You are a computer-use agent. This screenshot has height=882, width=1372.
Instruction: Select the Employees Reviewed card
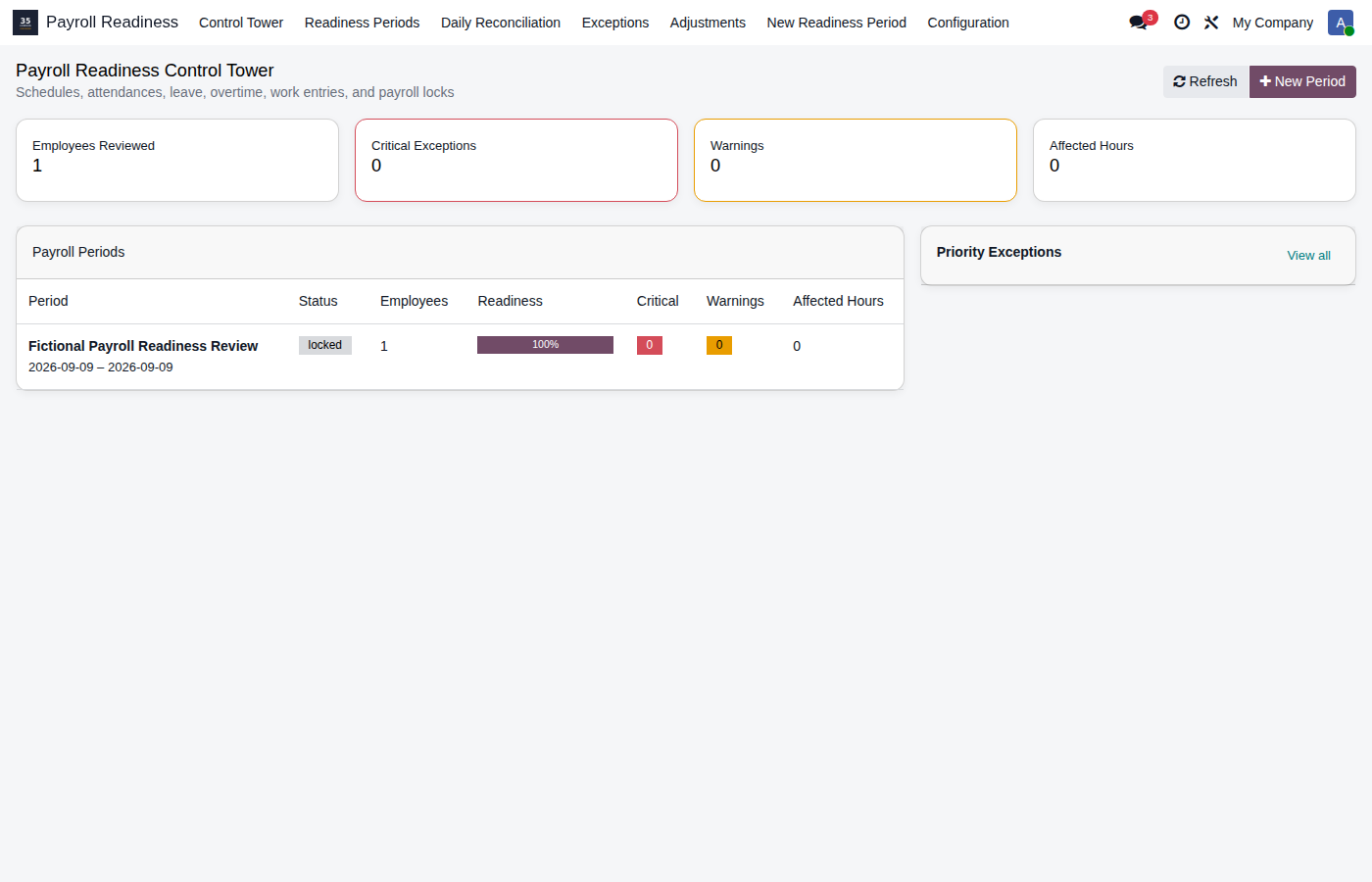pos(177,161)
